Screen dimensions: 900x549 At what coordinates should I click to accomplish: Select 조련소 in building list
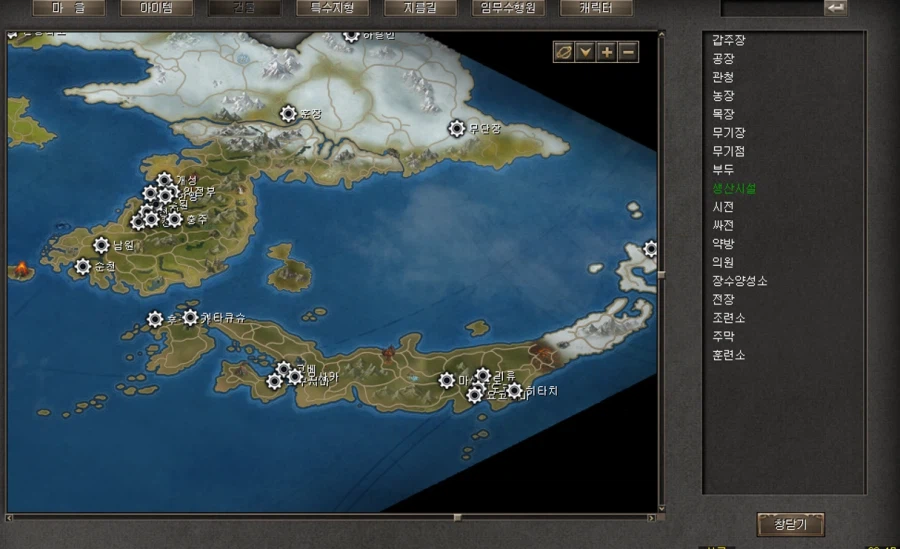point(729,318)
